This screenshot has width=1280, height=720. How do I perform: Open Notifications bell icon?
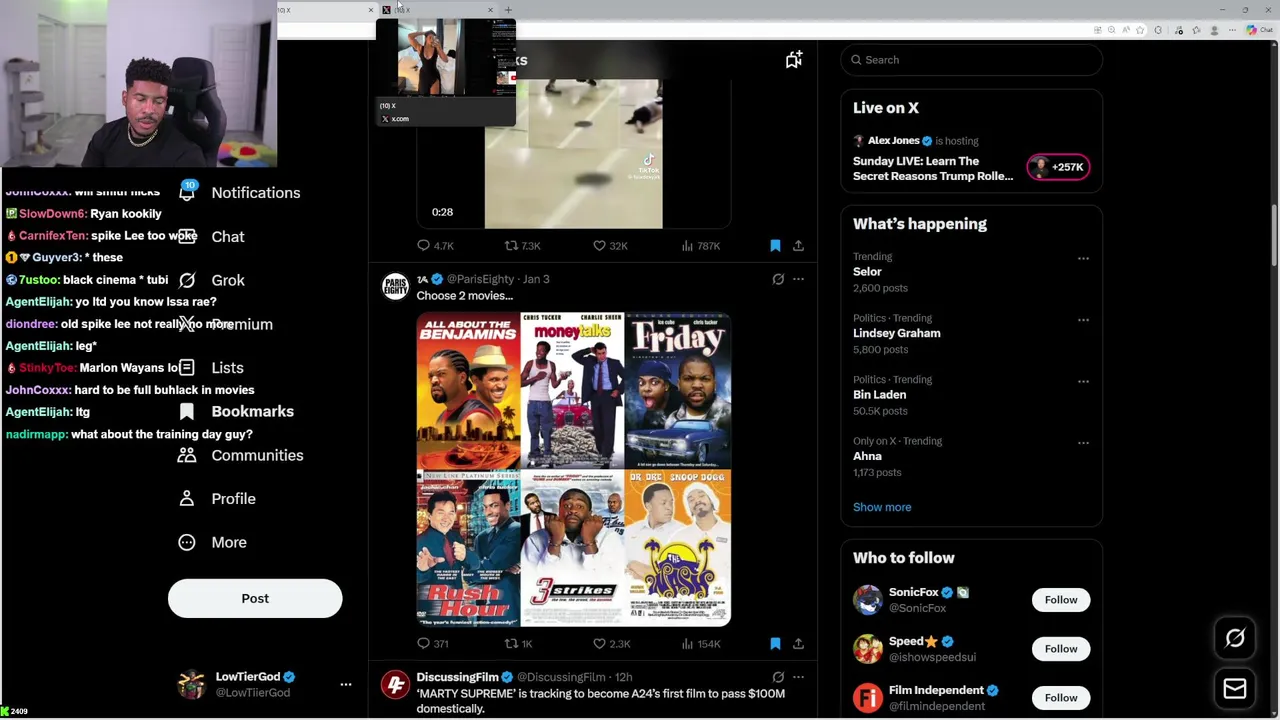click(187, 192)
